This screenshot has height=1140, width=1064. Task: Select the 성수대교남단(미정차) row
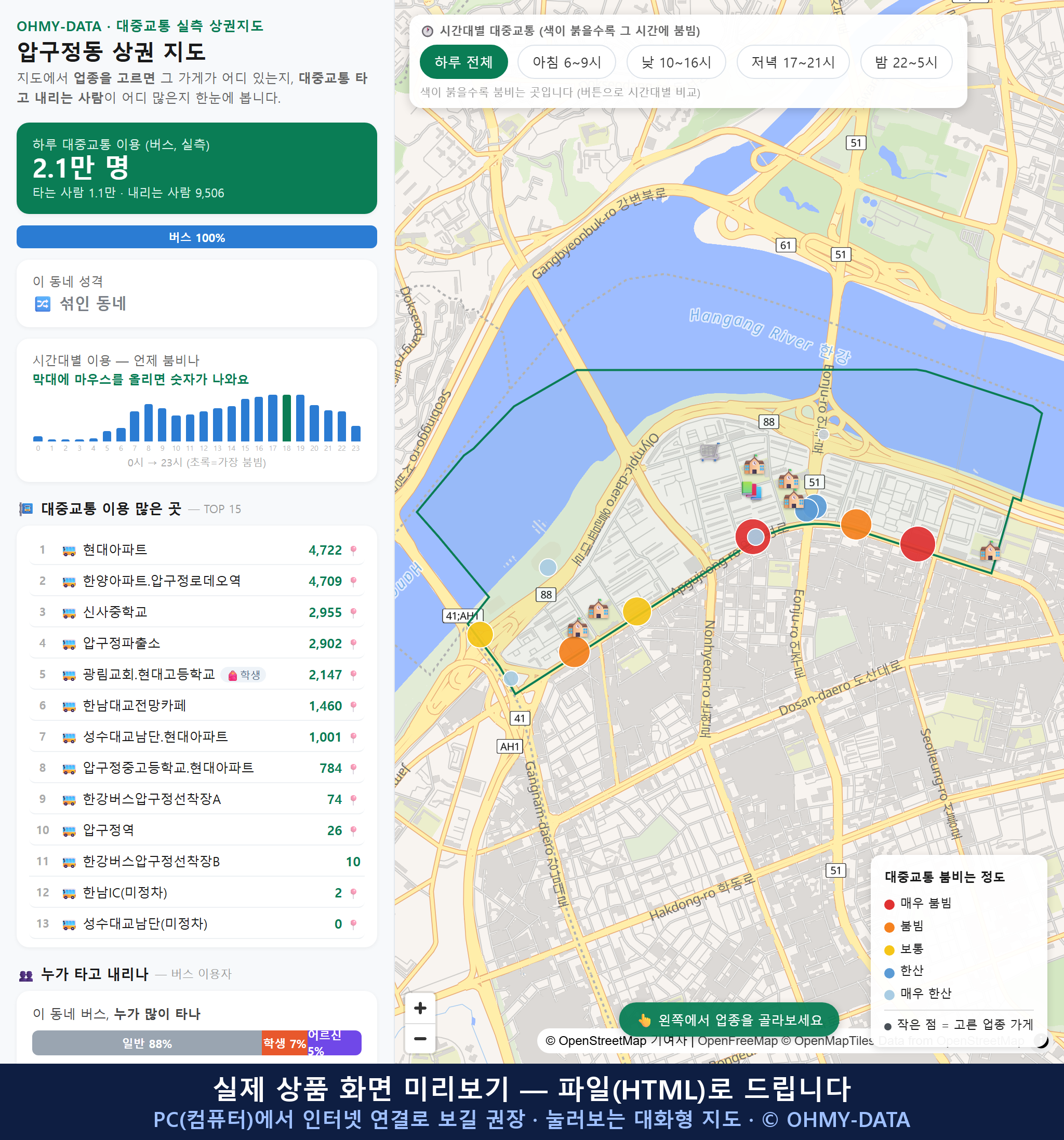click(197, 924)
